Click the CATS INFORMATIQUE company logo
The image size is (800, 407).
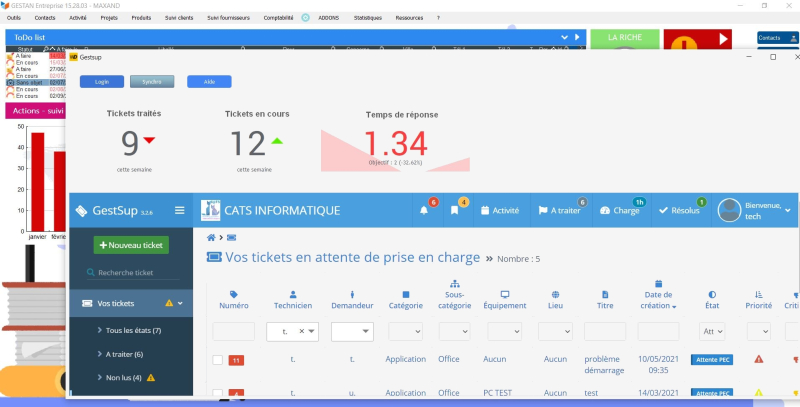tap(211, 210)
